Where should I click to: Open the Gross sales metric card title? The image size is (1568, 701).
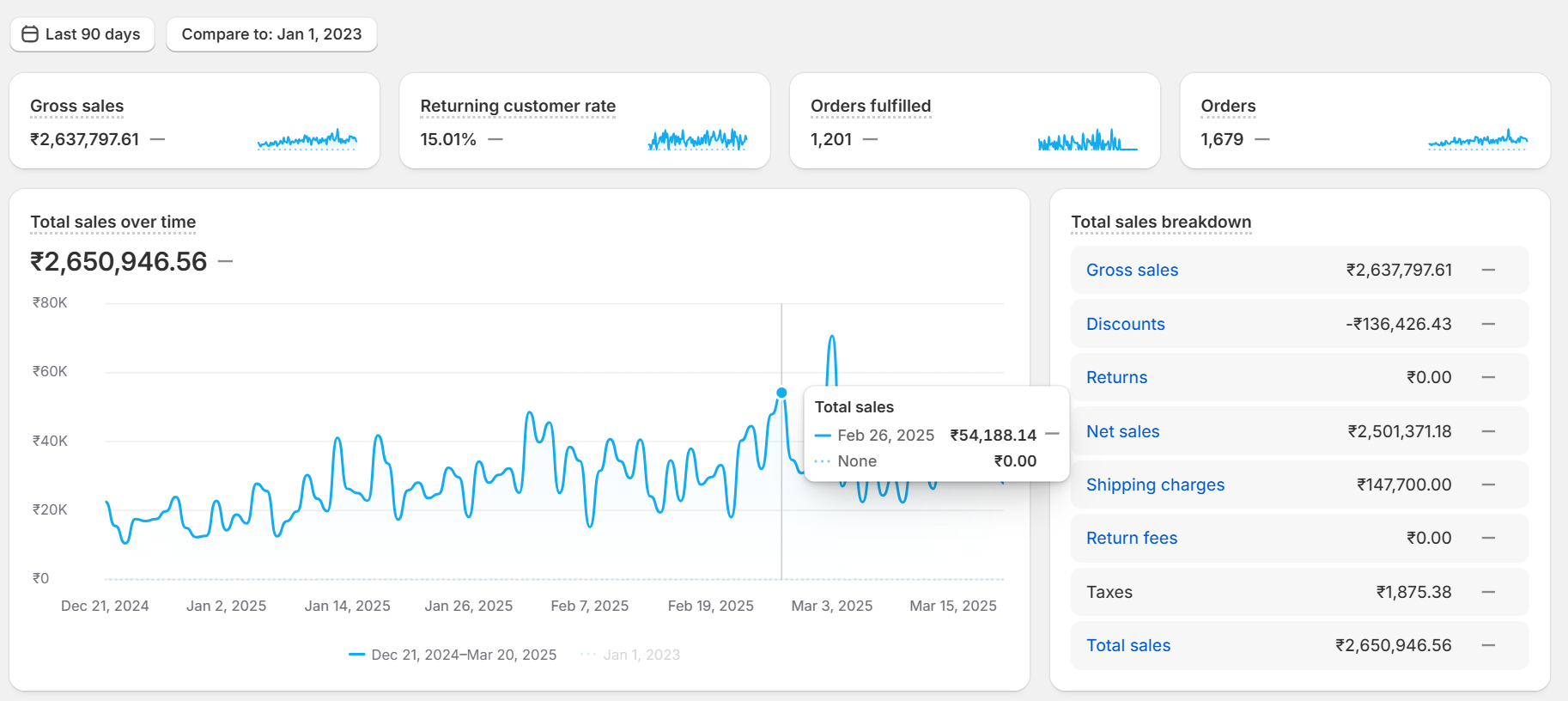point(76,107)
